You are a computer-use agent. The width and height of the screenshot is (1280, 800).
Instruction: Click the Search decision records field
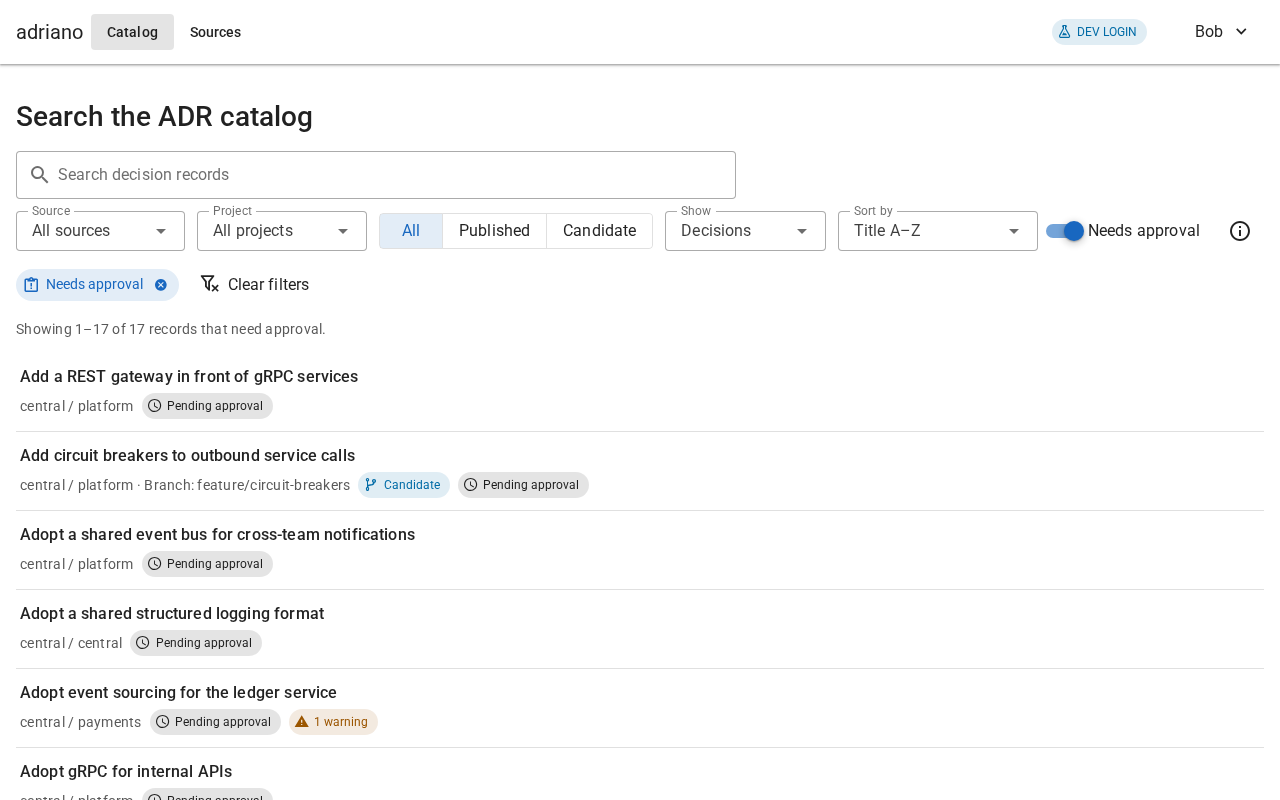376,175
